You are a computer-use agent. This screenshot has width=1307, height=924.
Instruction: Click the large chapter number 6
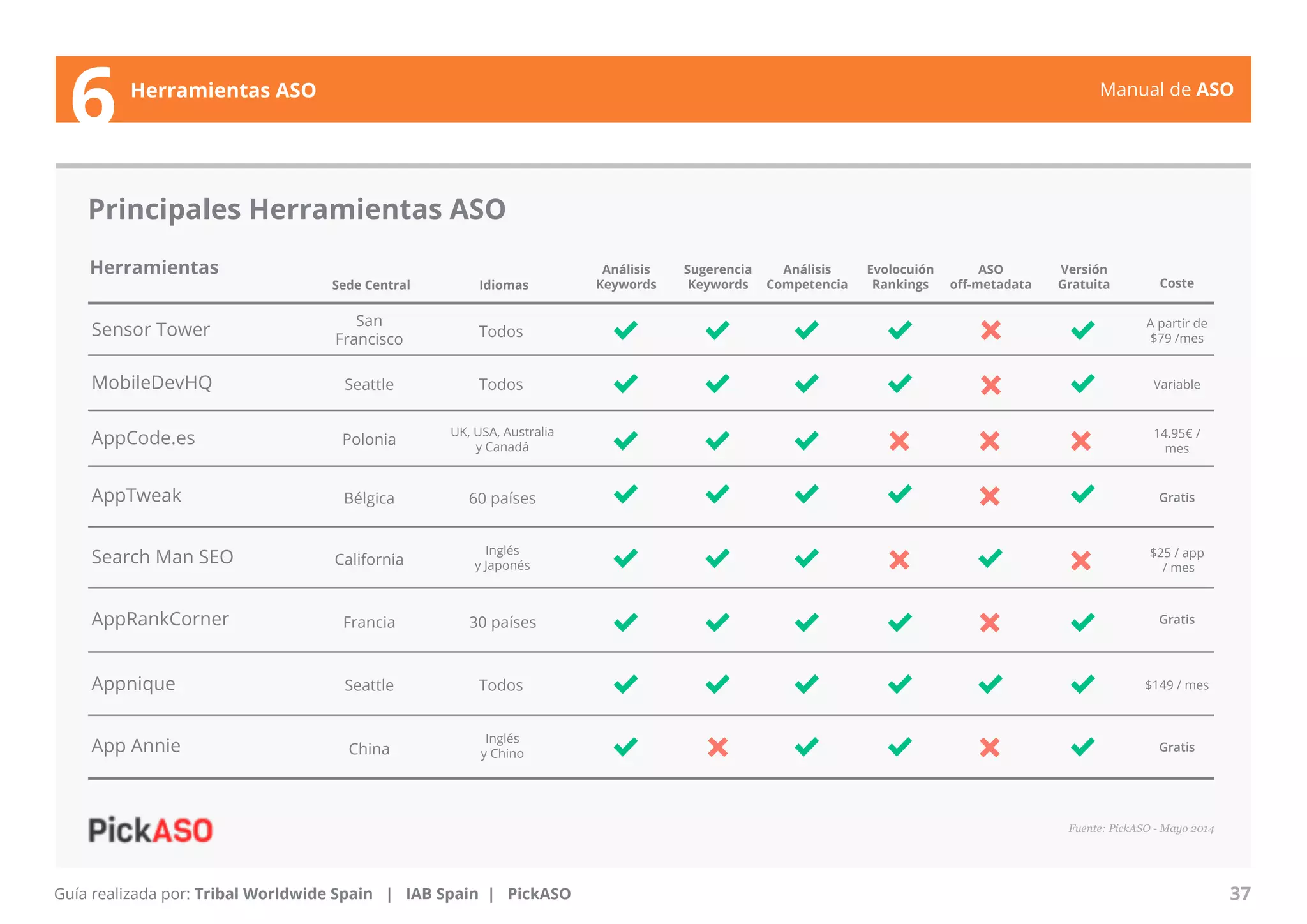click(x=93, y=94)
